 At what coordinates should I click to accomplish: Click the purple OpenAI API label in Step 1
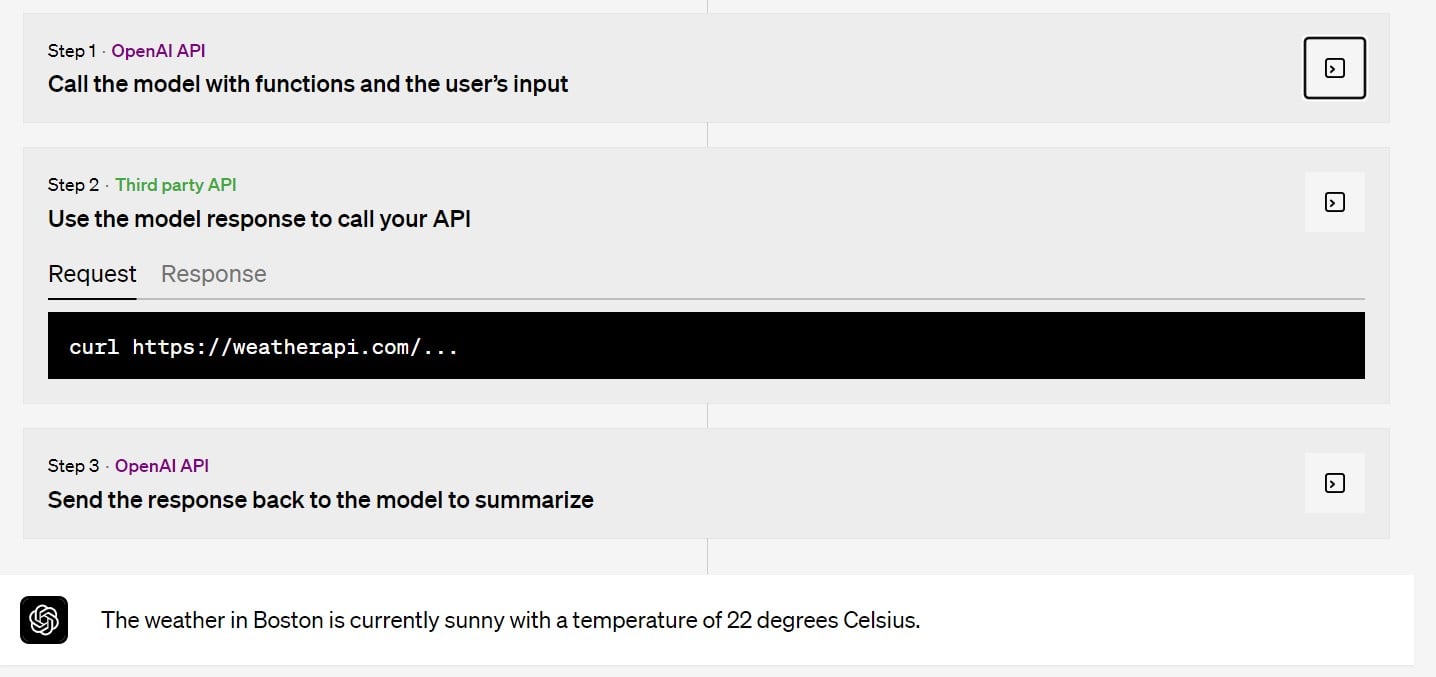[158, 51]
